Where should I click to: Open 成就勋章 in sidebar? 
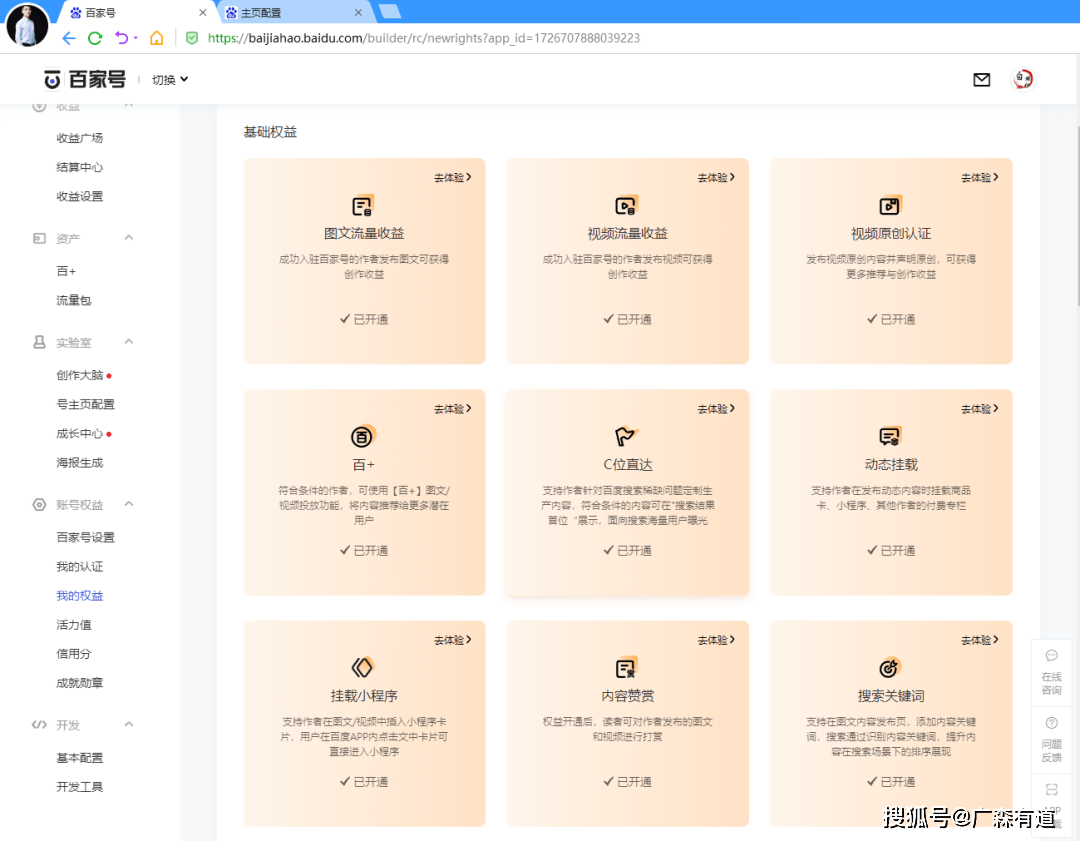(80, 683)
